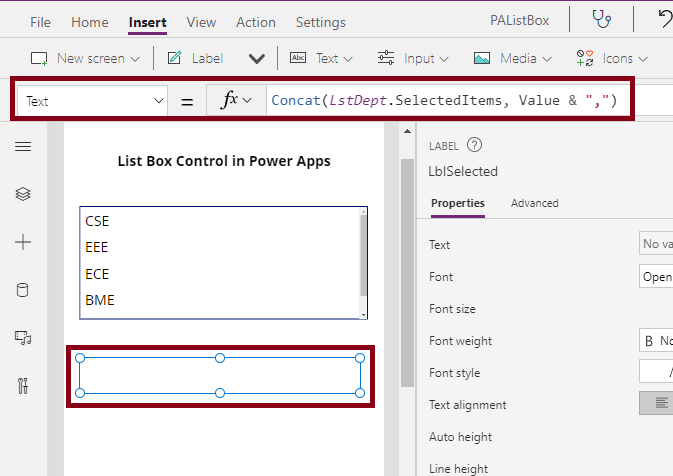Open the App checker stethoscope icon
Viewport: 673px width, 476px height.
click(601, 19)
